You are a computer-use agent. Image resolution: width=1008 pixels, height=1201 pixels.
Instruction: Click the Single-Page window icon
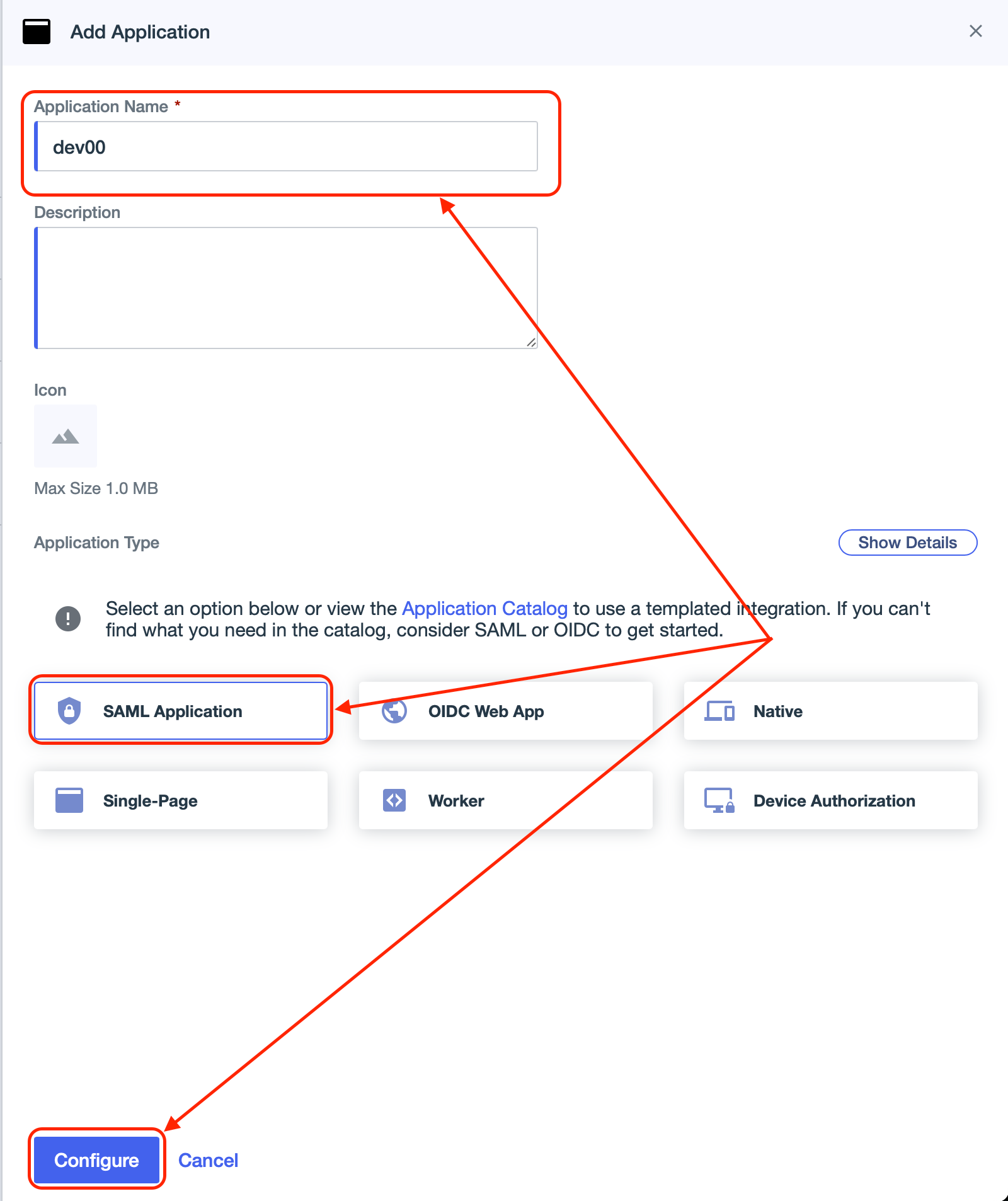pyautogui.click(x=69, y=800)
